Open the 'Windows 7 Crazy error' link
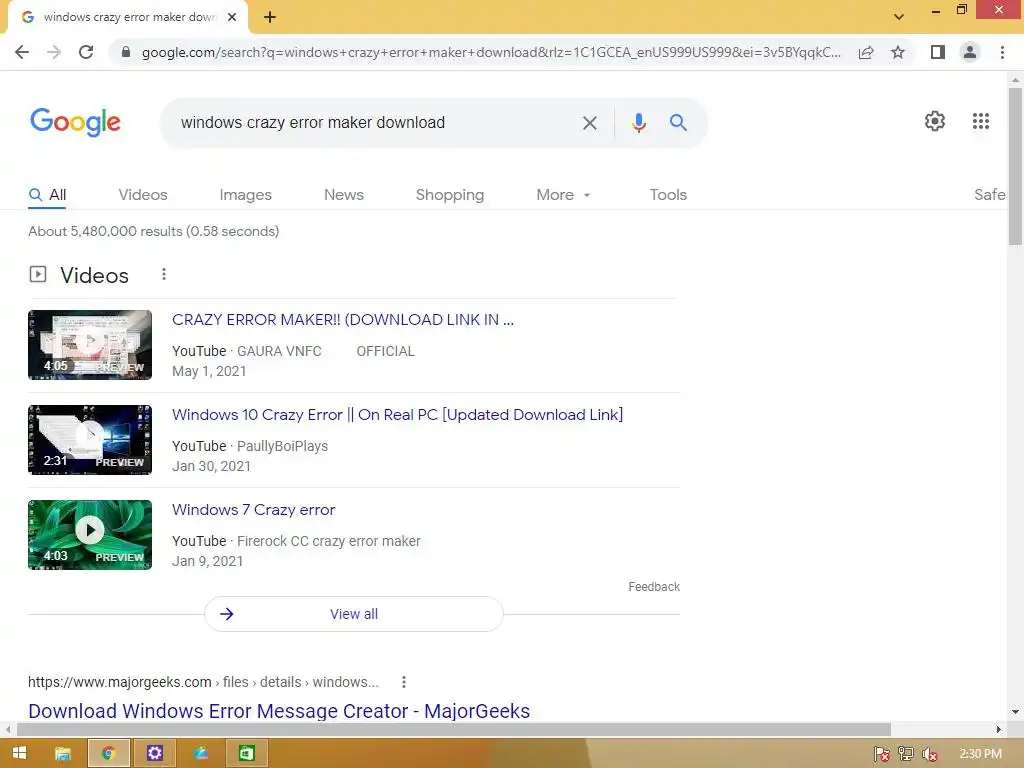 point(253,509)
